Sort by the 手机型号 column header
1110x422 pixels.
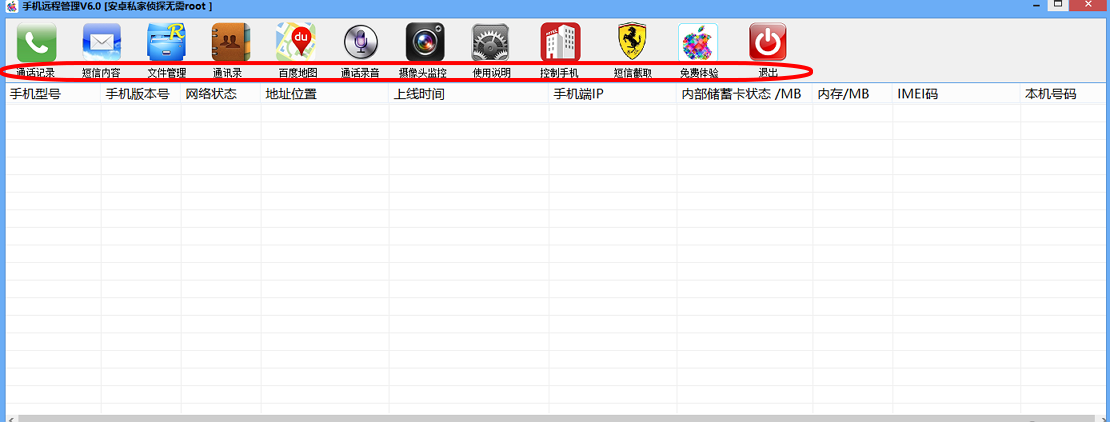pyautogui.click(x=54, y=94)
